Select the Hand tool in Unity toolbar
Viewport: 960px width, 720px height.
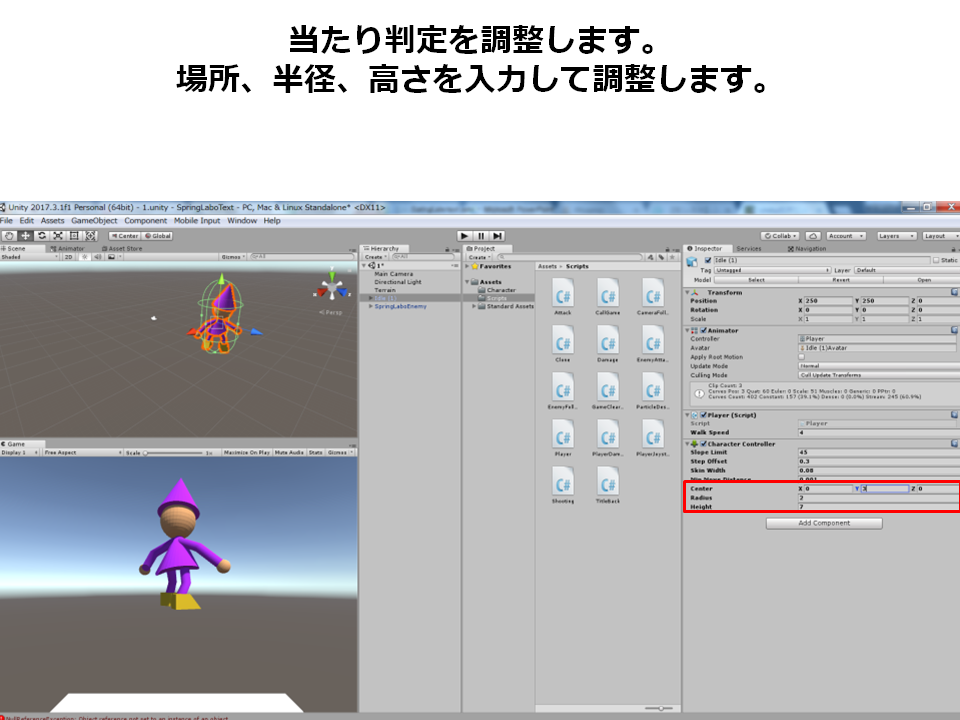click(x=9, y=236)
